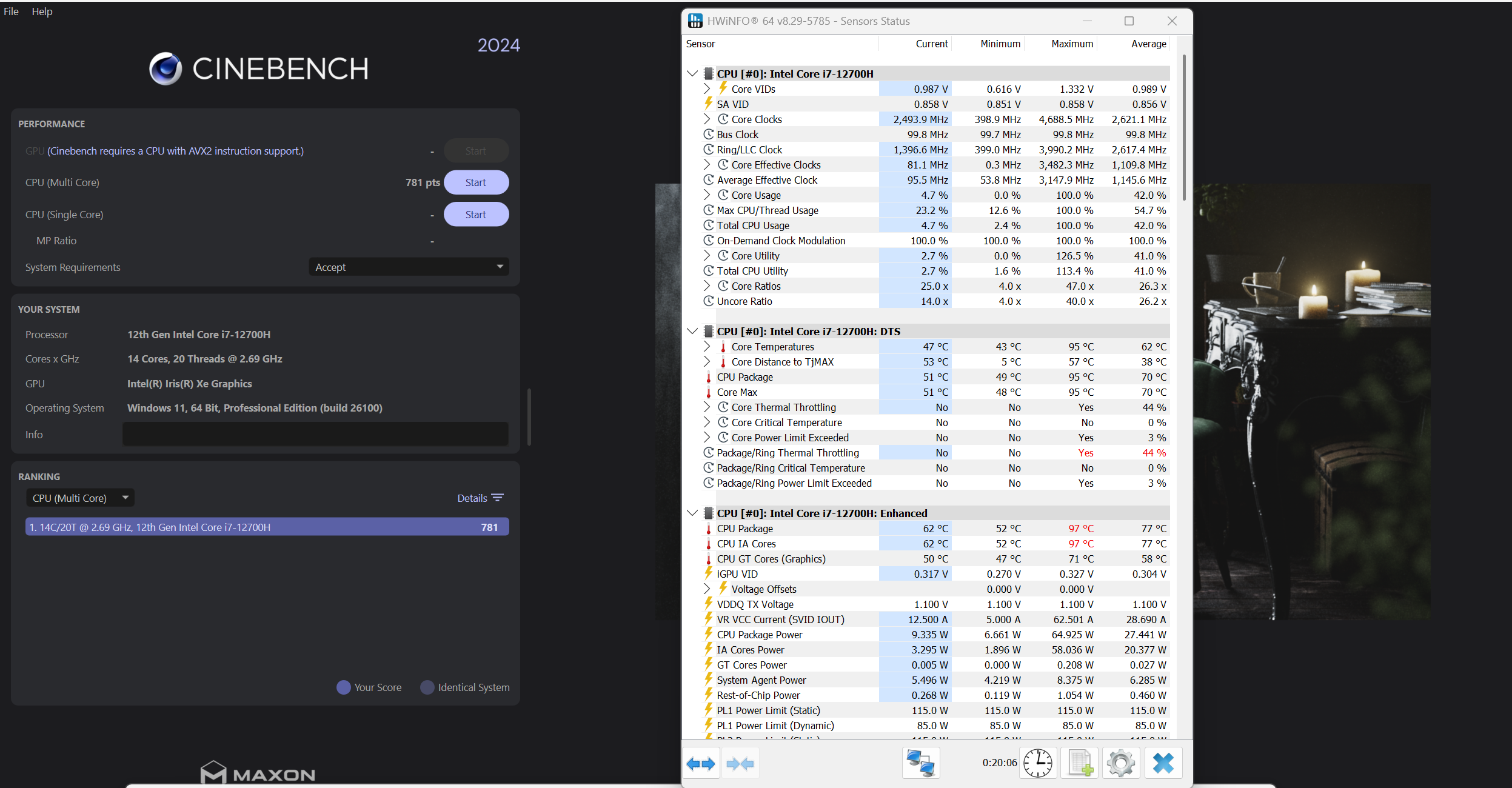This screenshot has width=1512, height=788.
Task: Select the Package/Ring Thermal Throttling row
Action: [935, 453]
